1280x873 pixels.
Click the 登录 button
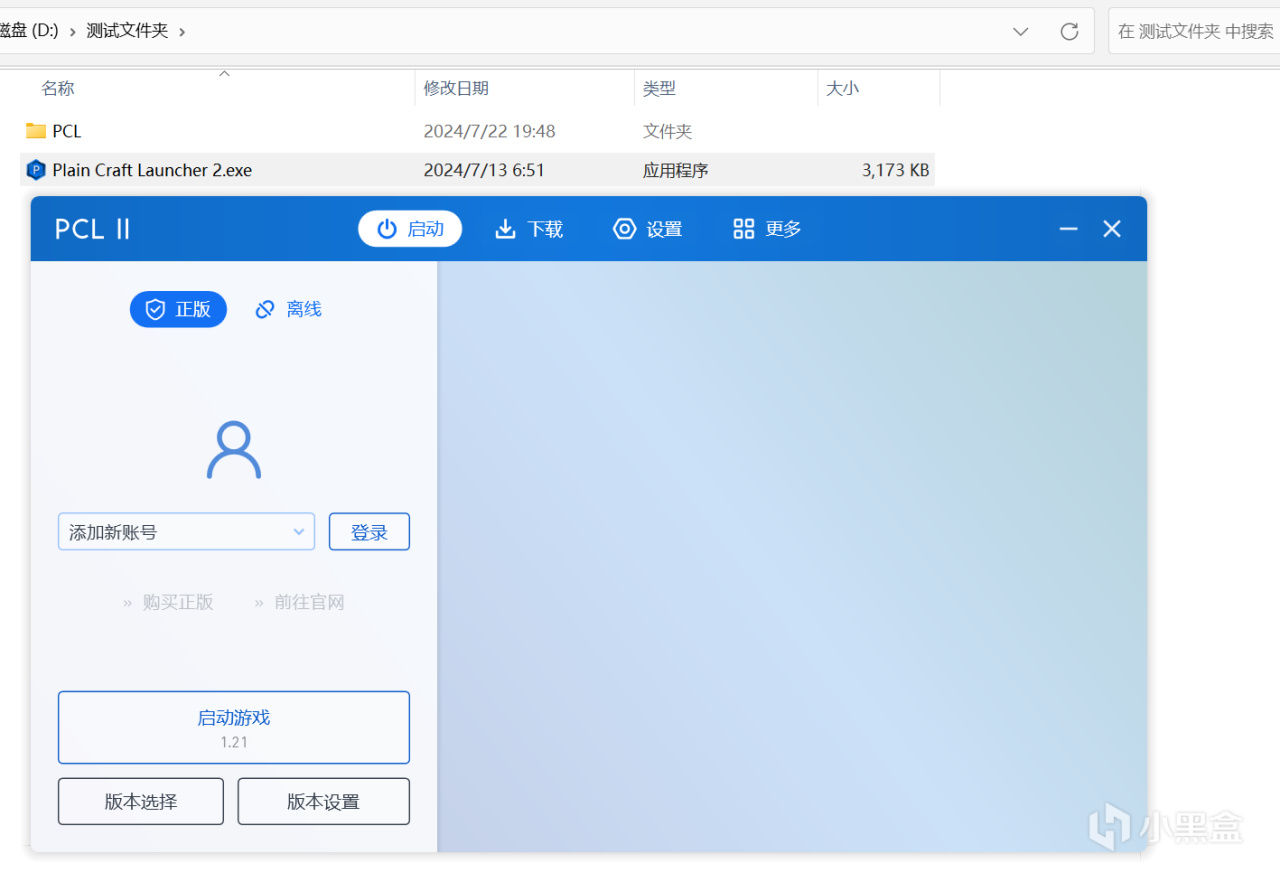click(x=369, y=532)
